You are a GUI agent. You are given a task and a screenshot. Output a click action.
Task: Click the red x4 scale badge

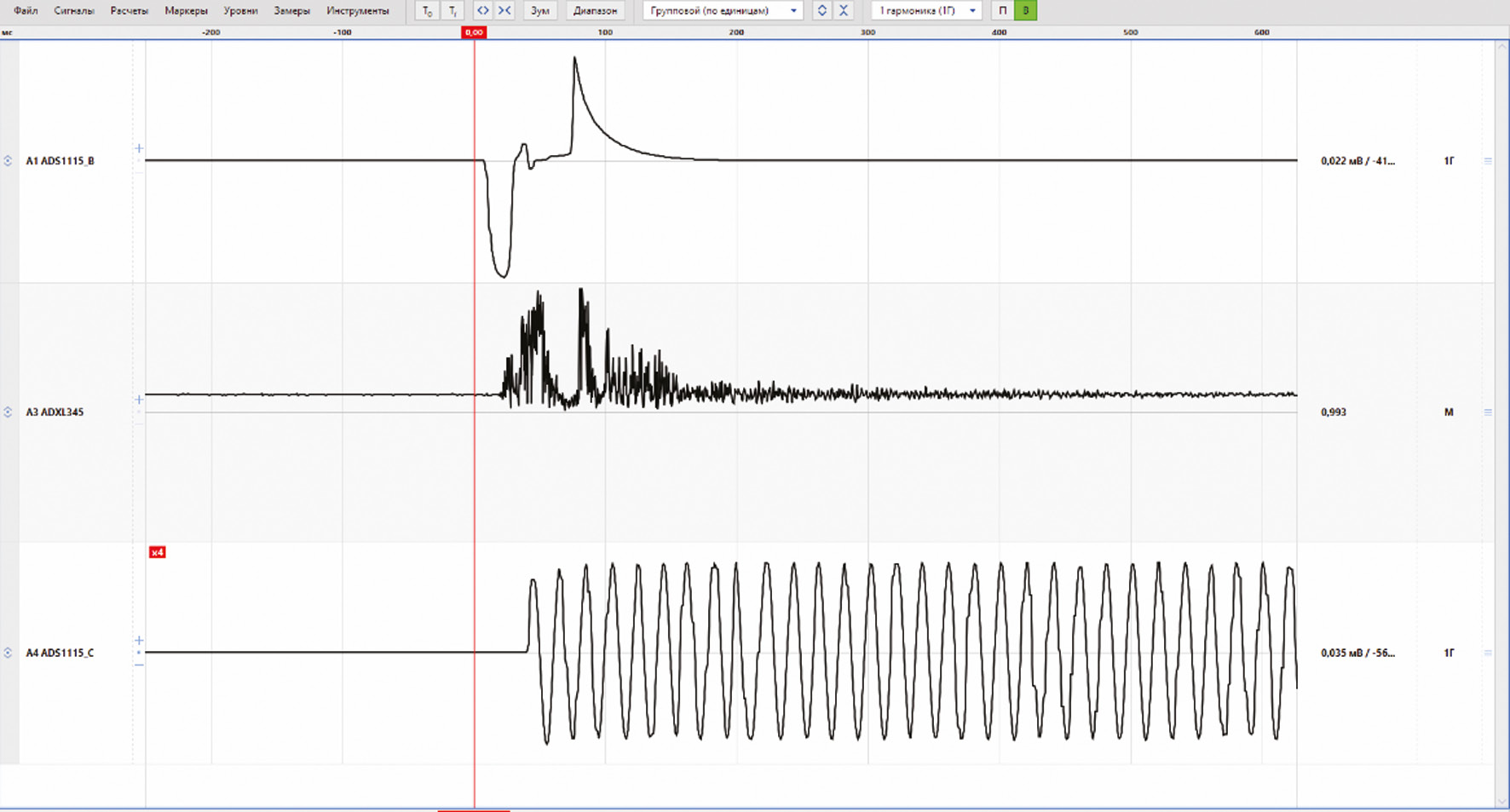coord(157,552)
